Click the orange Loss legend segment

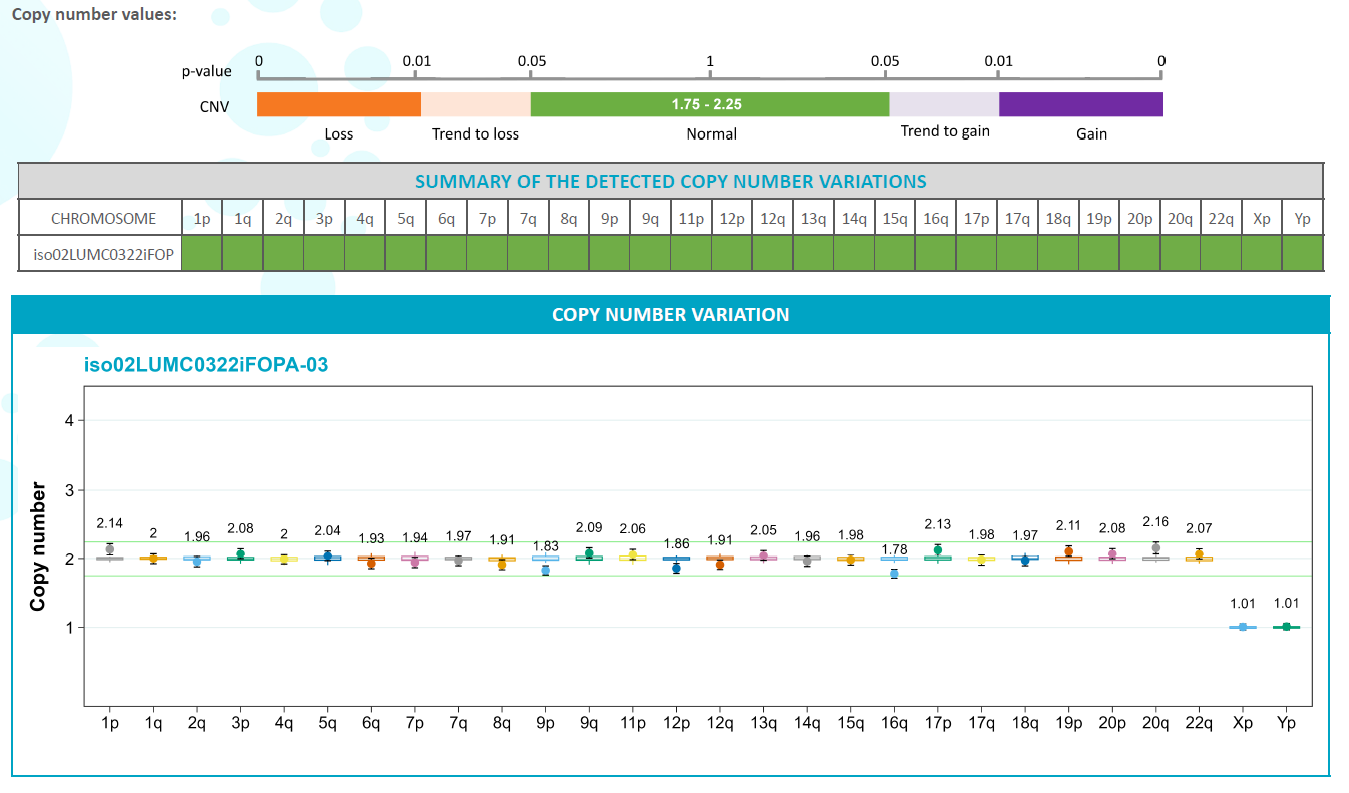[339, 105]
